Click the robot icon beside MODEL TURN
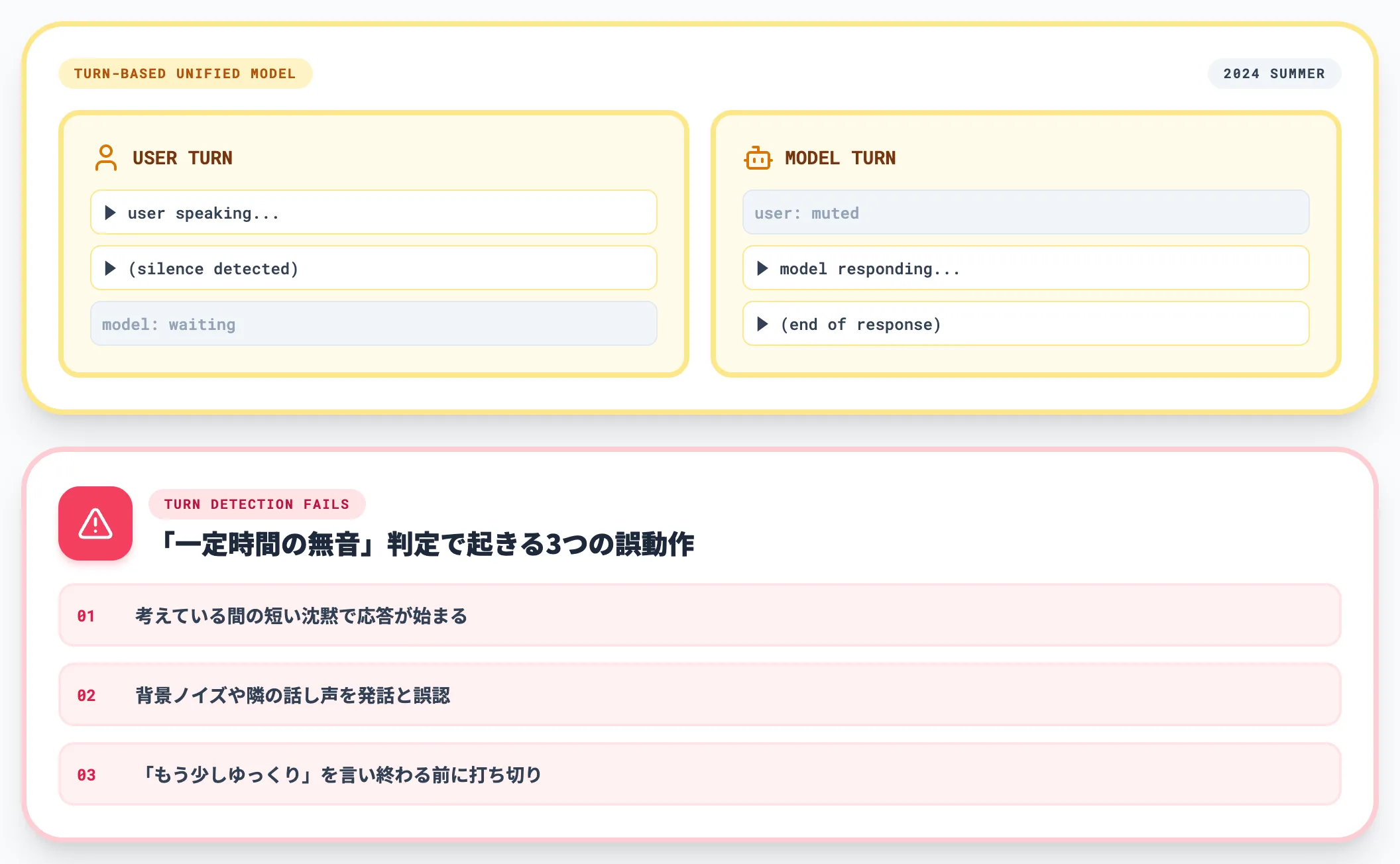 (x=758, y=158)
